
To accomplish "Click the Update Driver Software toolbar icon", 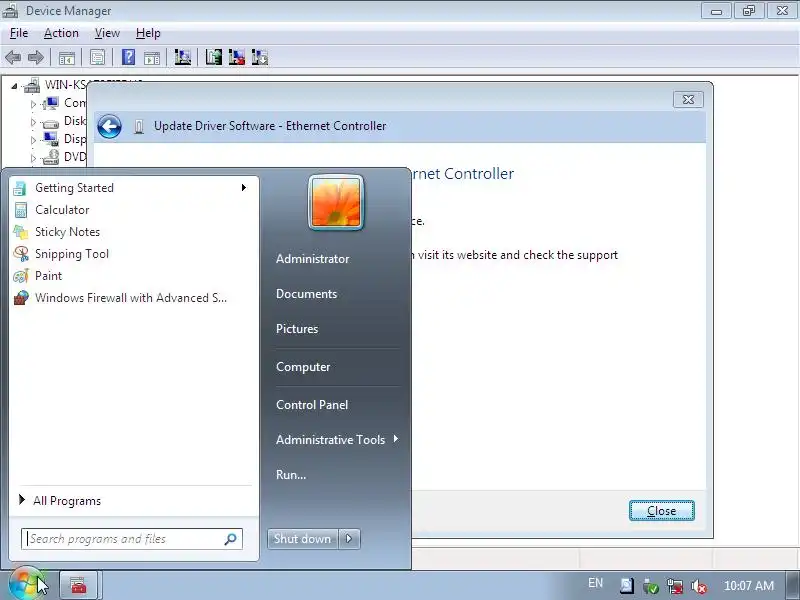I will tap(214, 57).
